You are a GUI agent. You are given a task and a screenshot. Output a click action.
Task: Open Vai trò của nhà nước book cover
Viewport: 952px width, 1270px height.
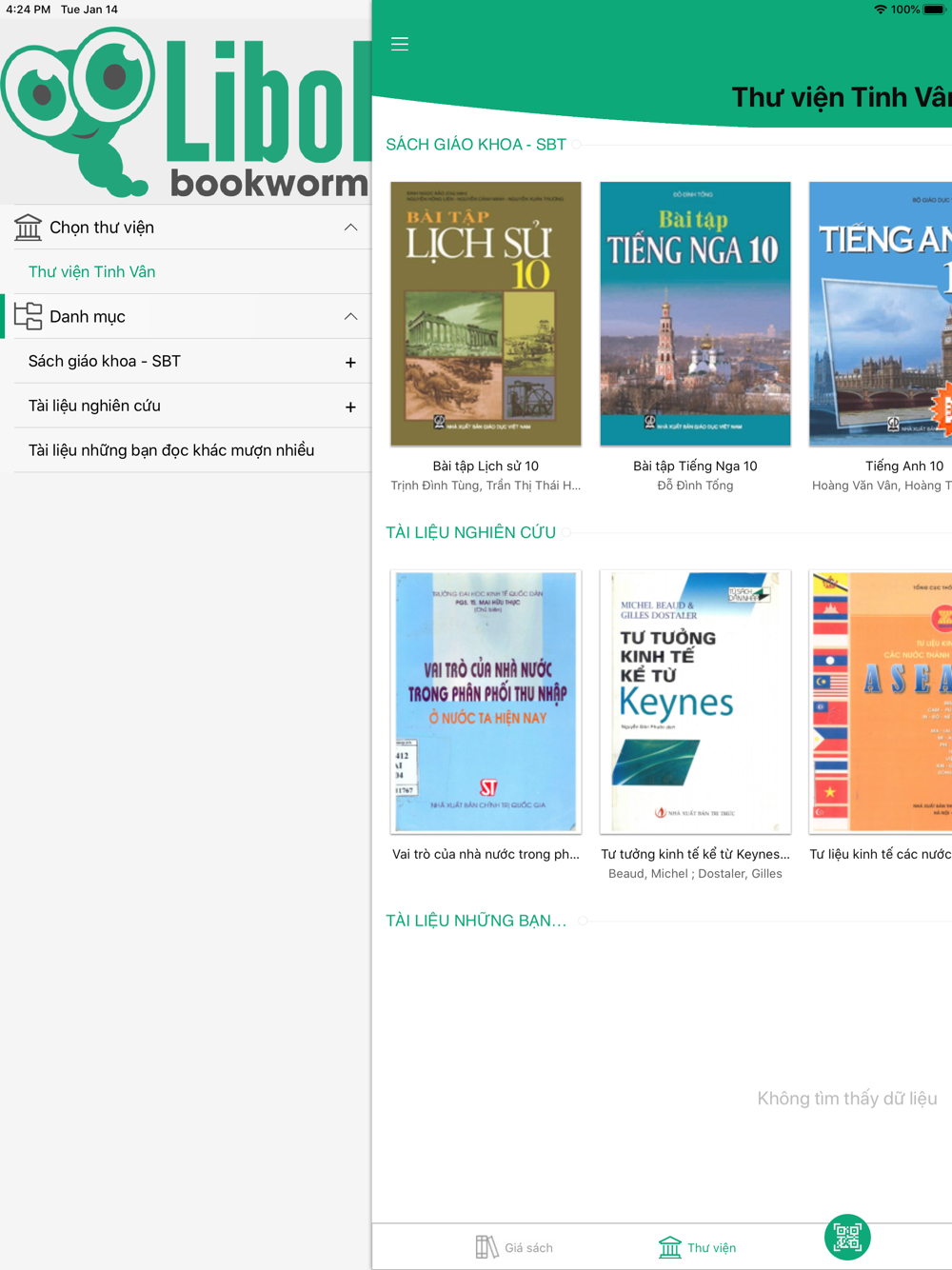[486, 703]
